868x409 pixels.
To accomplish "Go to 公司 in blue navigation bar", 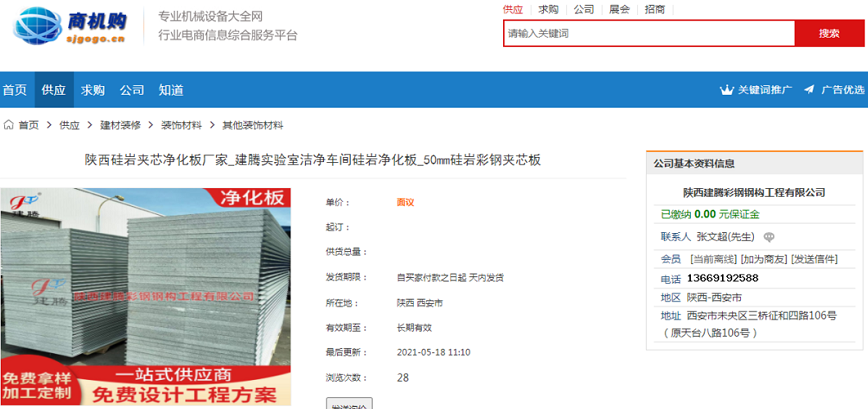I will [132, 90].
